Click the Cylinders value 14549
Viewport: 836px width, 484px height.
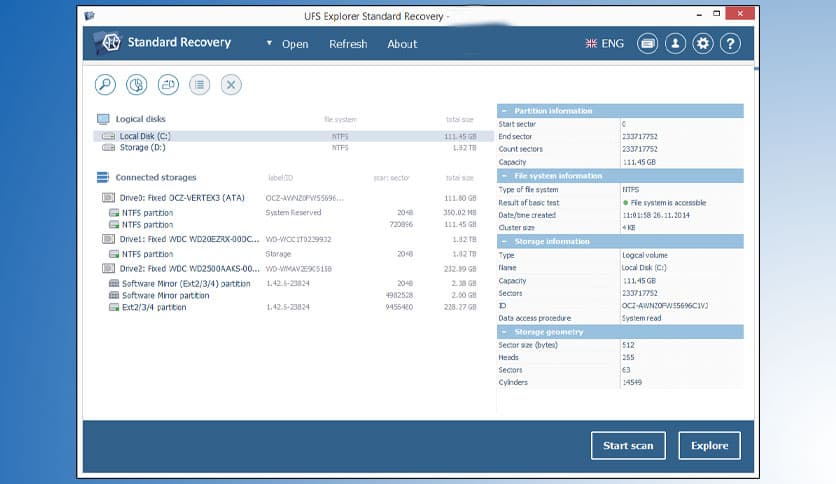point(632,383)
